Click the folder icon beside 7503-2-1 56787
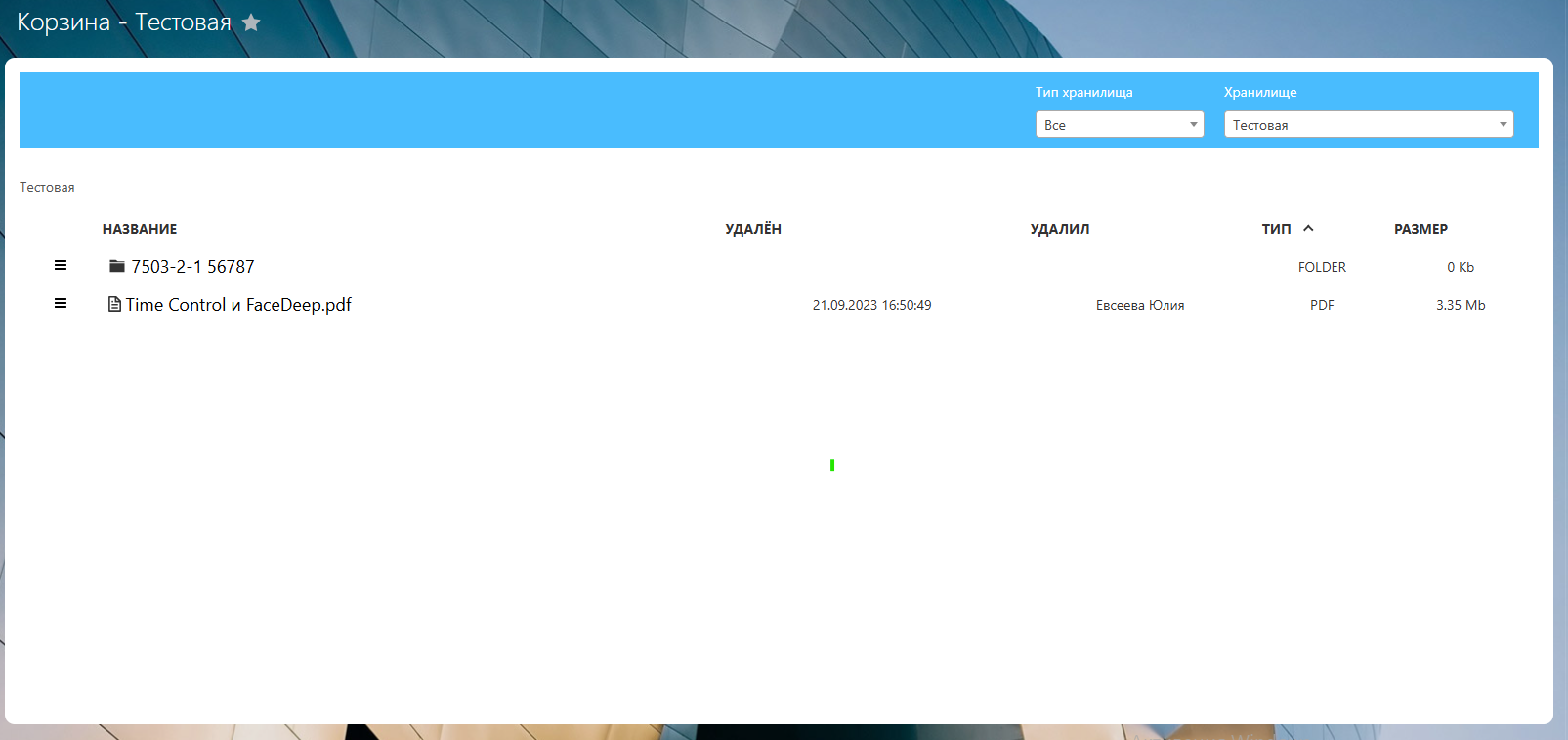The height and width of the screenshot is (740, 1568). tap(117, 267)
